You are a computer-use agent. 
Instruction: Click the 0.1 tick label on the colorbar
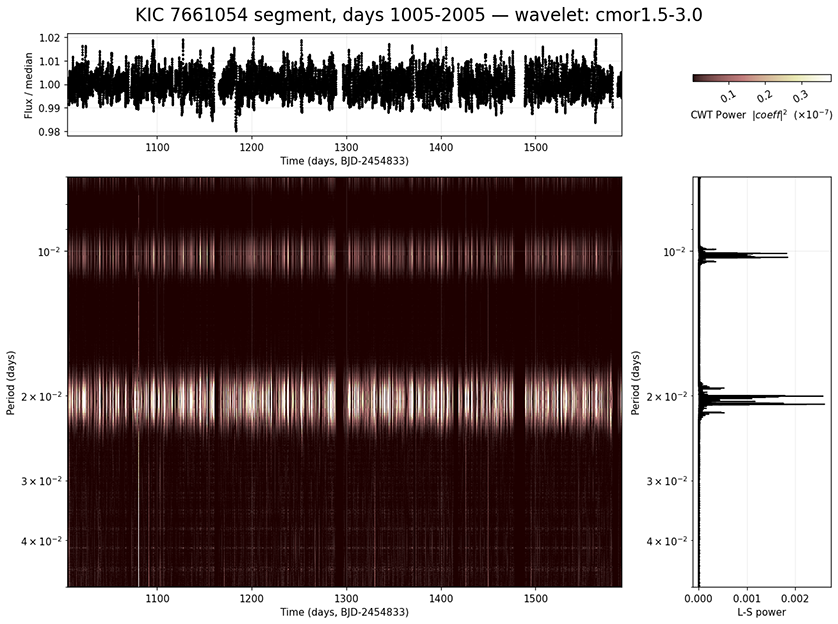coord(728,96)
